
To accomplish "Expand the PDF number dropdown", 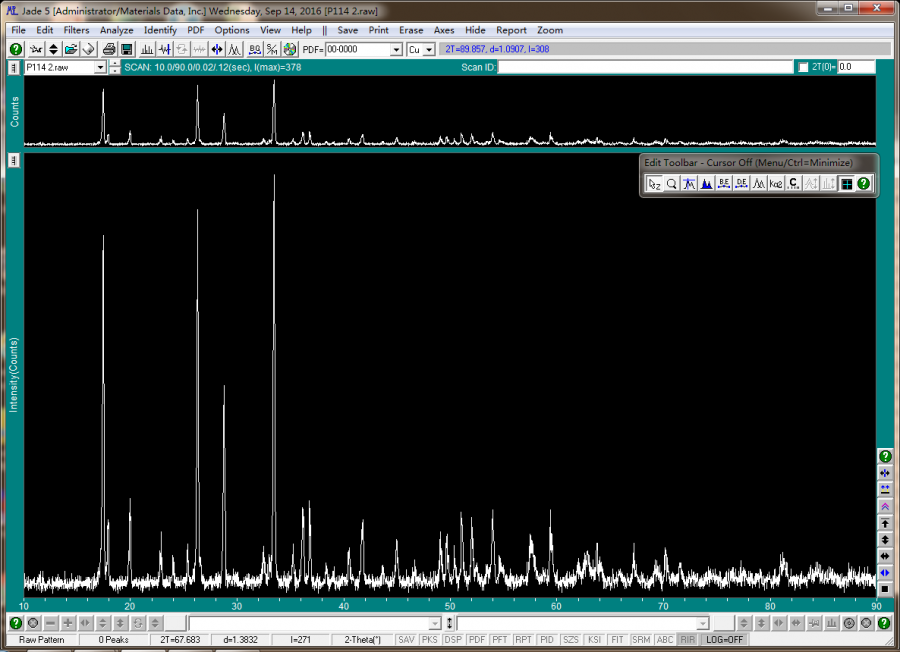I will pyautogui.click(x=396, y=49).
